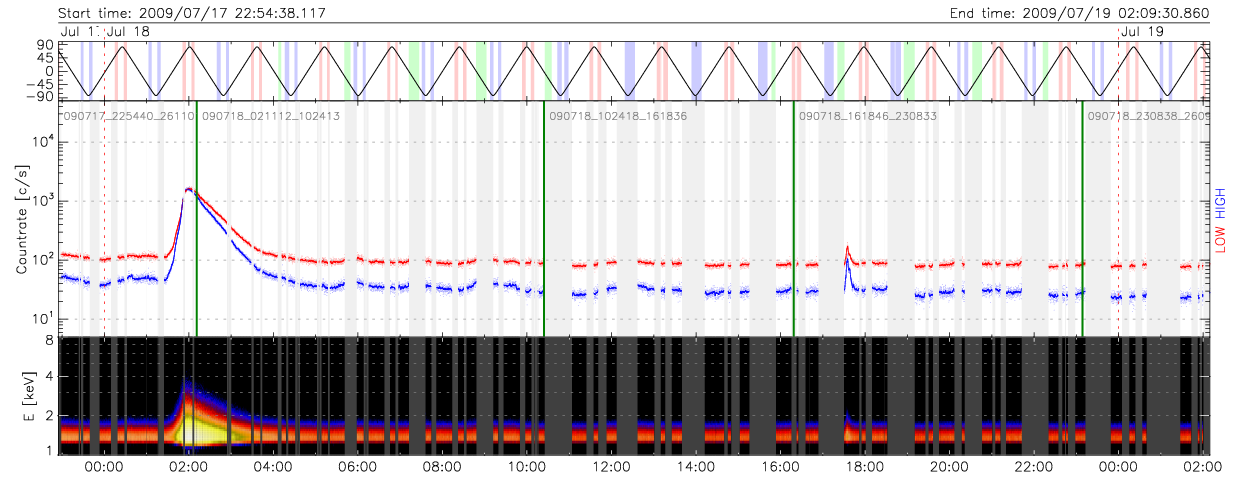Screen dimensions: 1240x480
Task: Click the red LOW legend label
Action: [x=1220, y=238]
